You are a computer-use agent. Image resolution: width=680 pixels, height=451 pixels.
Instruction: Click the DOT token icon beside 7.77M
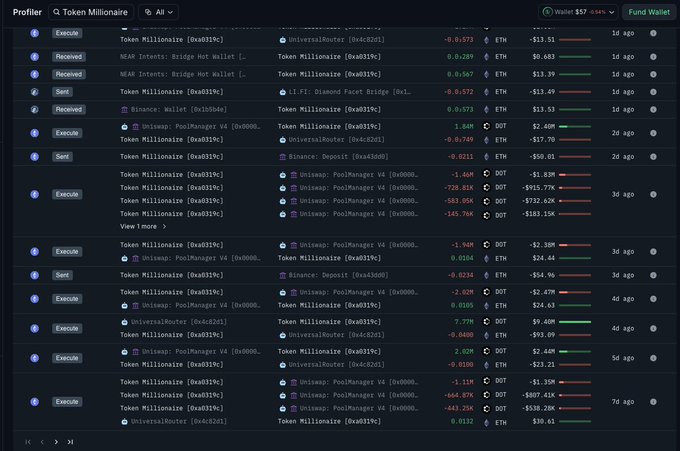487,321
